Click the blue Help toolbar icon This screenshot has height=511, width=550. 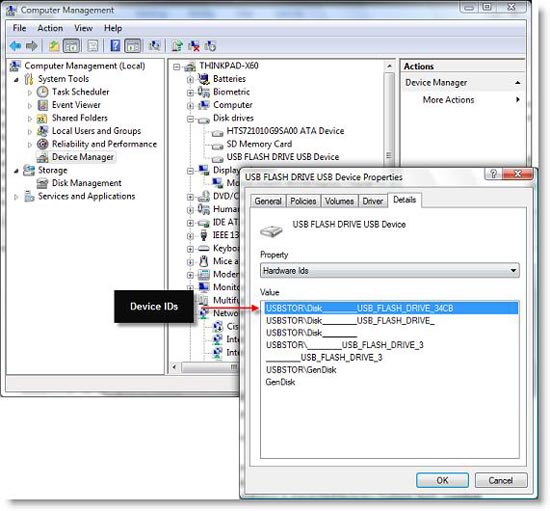(x=115, y=46)
